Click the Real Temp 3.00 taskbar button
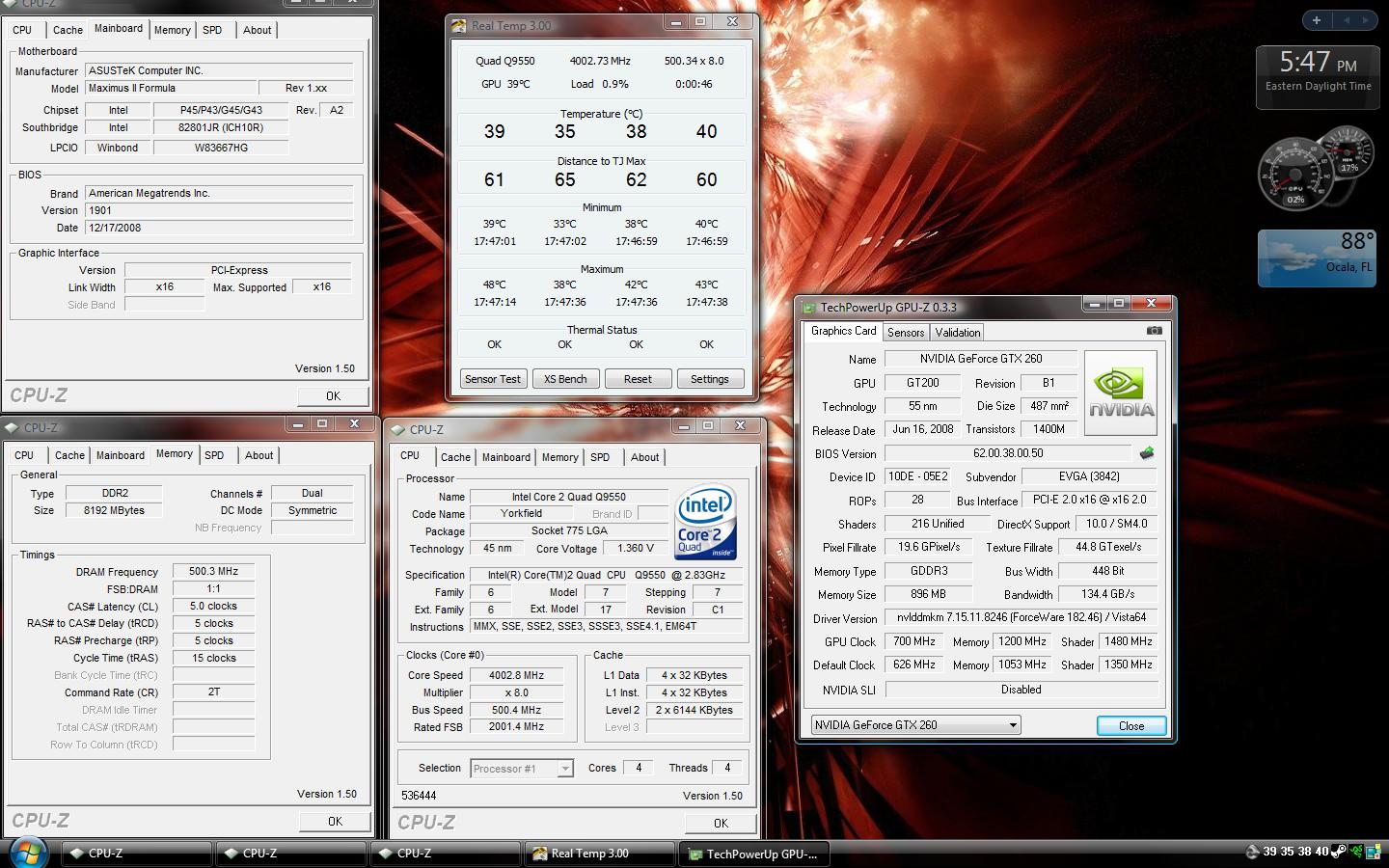The height and width of the screenshot is (868, 1389). [598, 854]
